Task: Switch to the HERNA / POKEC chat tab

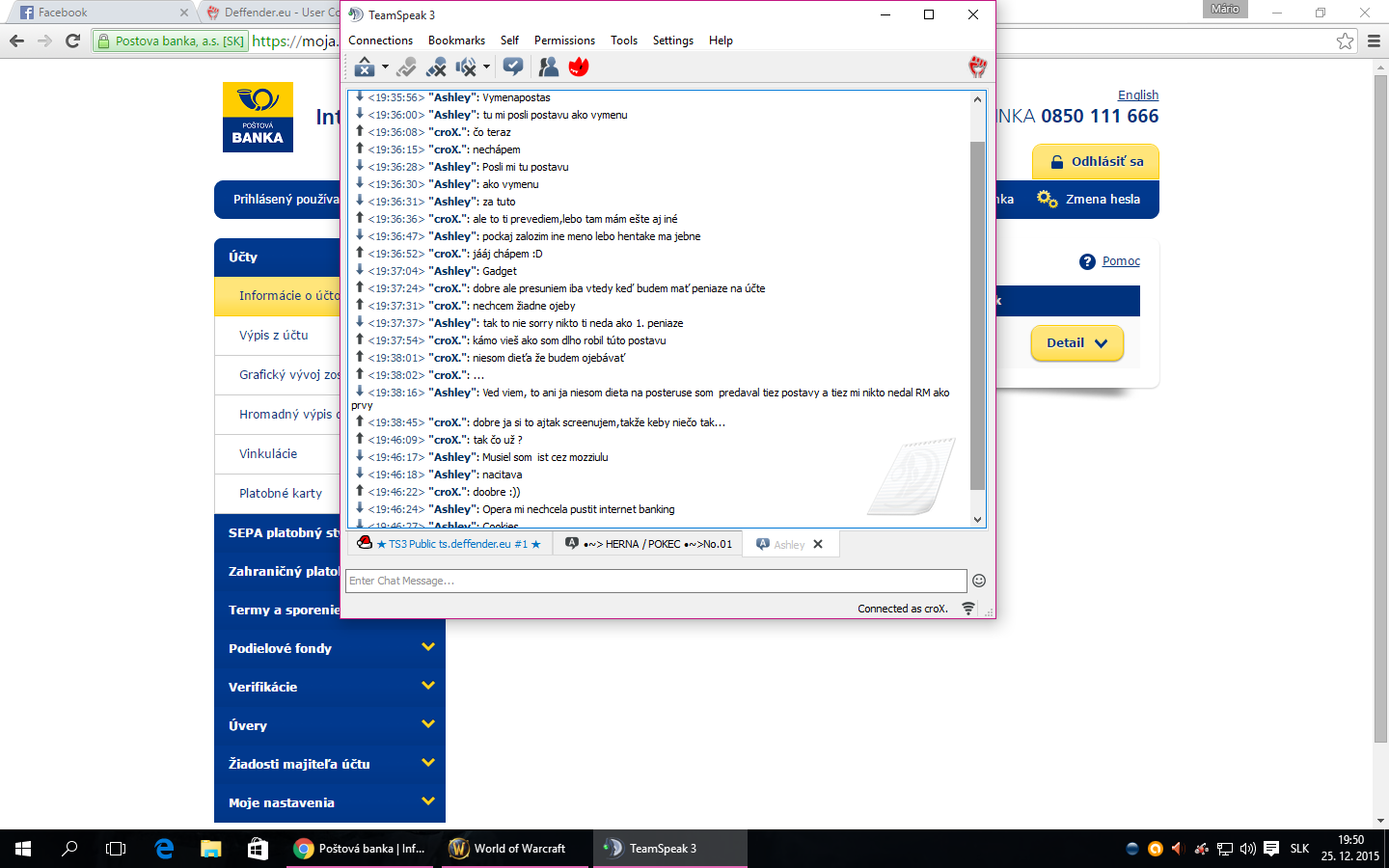Action: coord(648,544)
